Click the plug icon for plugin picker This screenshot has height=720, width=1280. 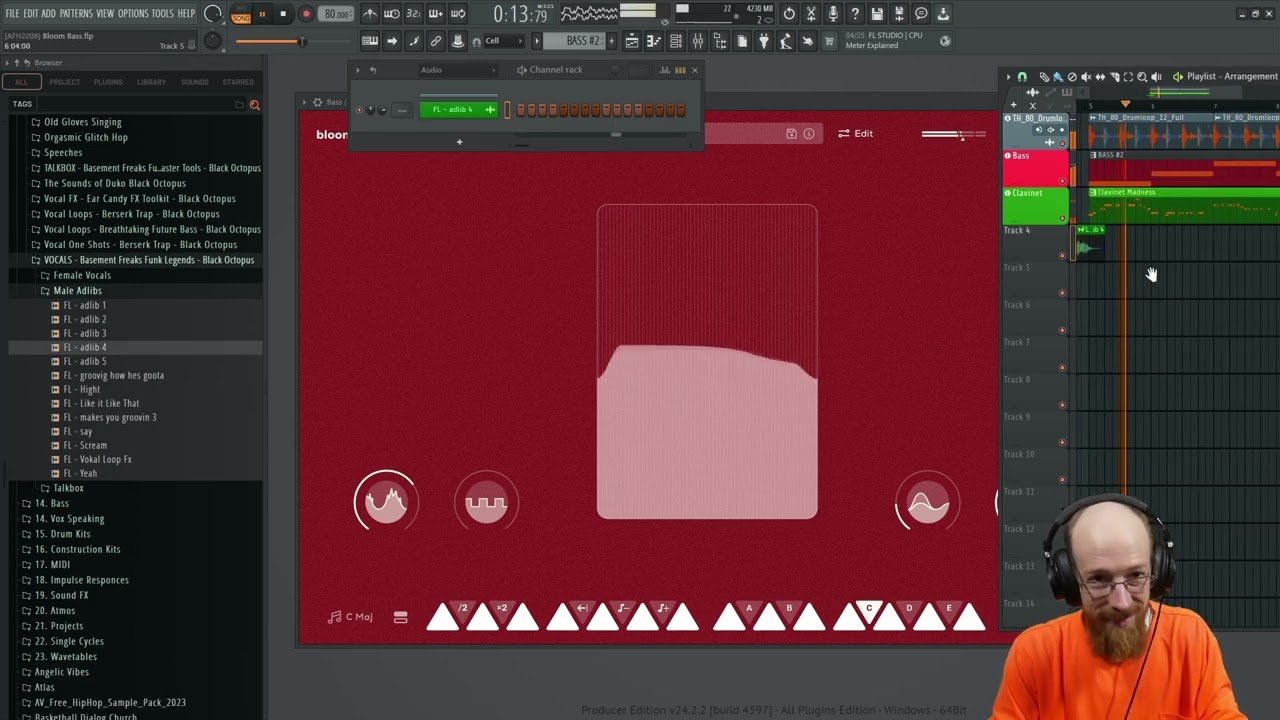[764, 41]
